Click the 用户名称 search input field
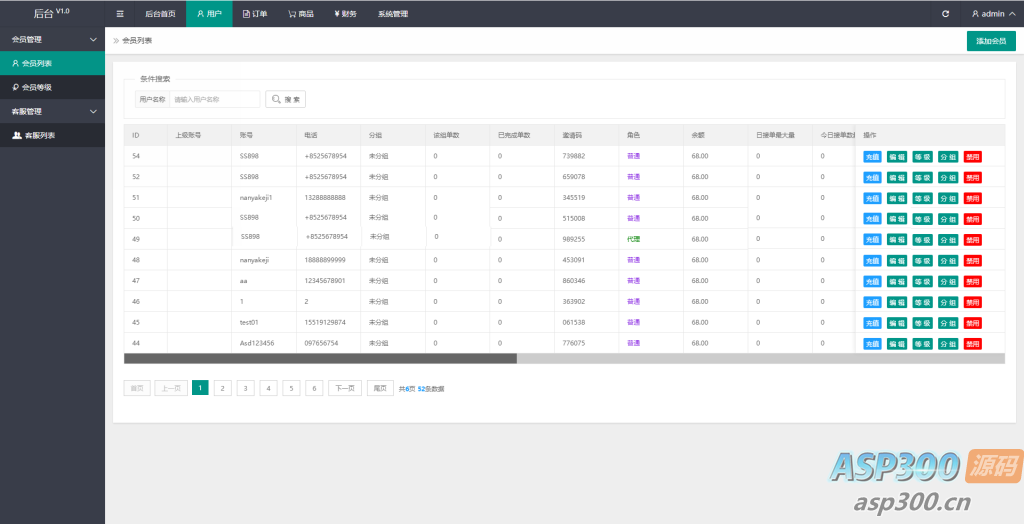The height and width of the screenshot is (524, 1024). click(x=214, y=100)
